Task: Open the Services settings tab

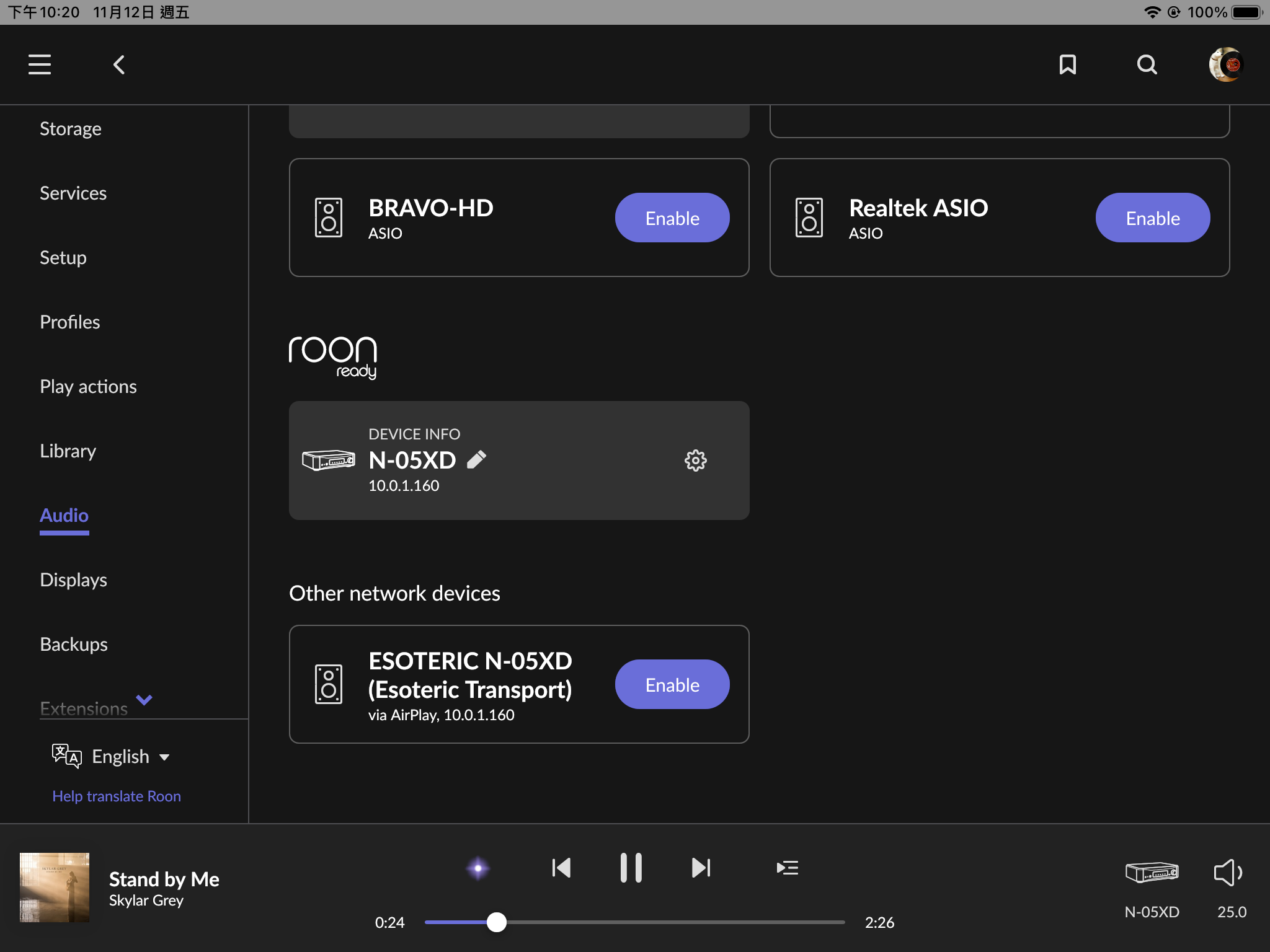Action: click(x=73, y=193)
